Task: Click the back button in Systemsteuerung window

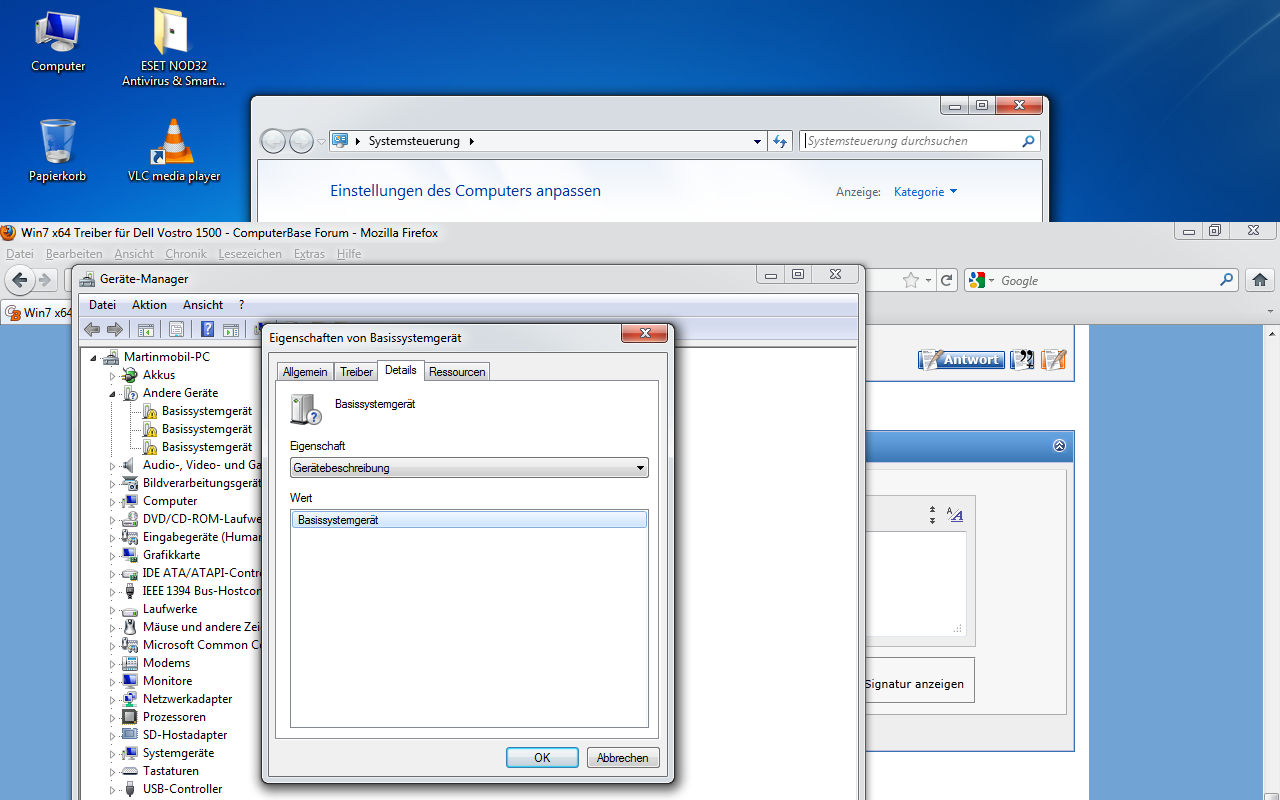Action: [273, 141]
